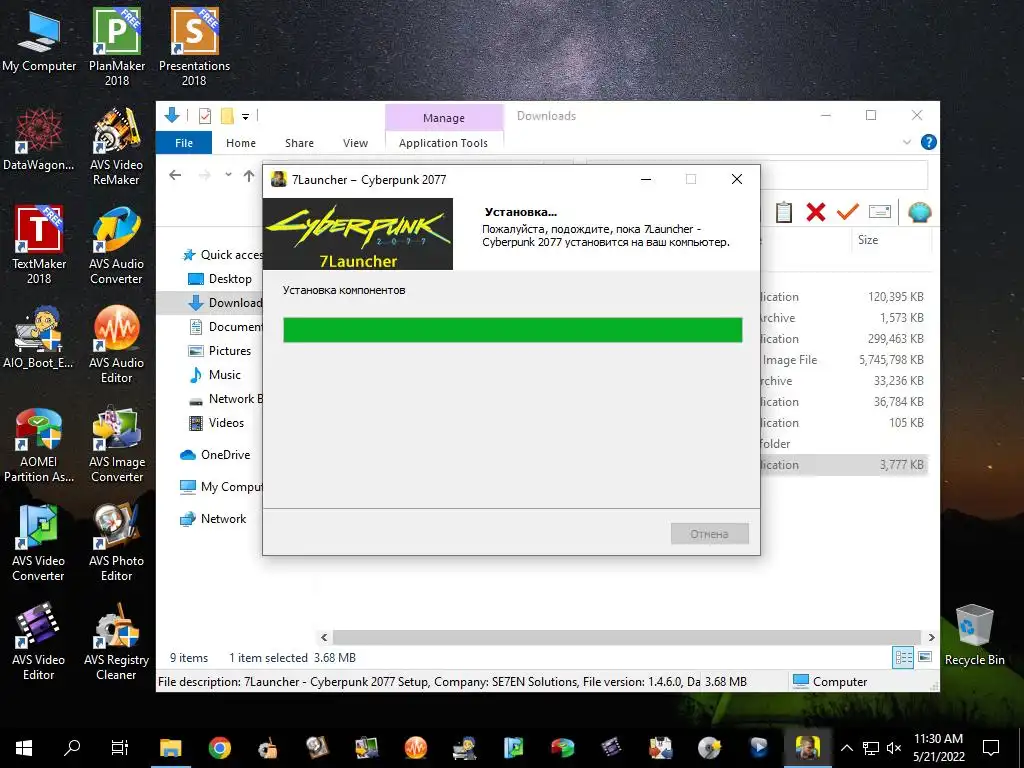Expand the Explorer ribbon with the chevron
The height and width of the screenshot is (768, 1024).
click(906, 142)
